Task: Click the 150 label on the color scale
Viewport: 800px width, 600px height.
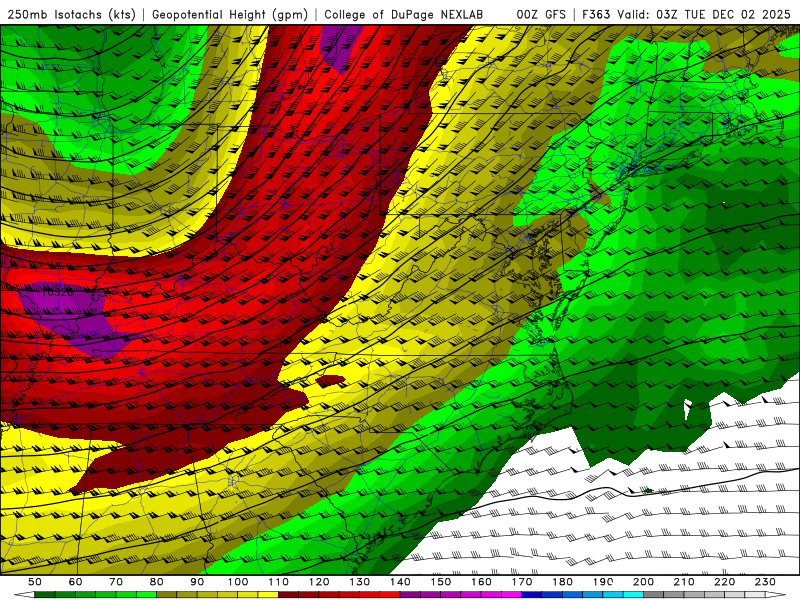Action: pos(440,582)
